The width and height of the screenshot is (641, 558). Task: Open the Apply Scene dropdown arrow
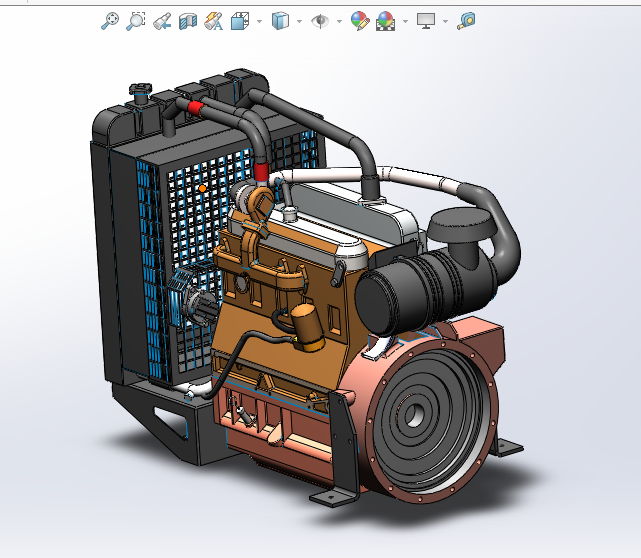coord(405,21)
